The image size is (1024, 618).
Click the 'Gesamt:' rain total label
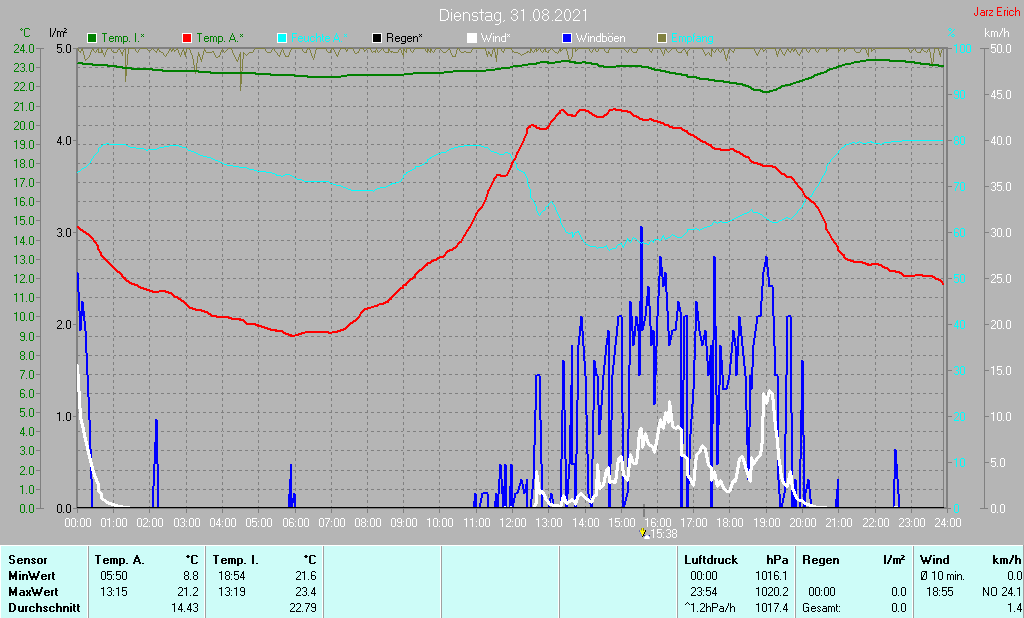click(x=822, y=608)
